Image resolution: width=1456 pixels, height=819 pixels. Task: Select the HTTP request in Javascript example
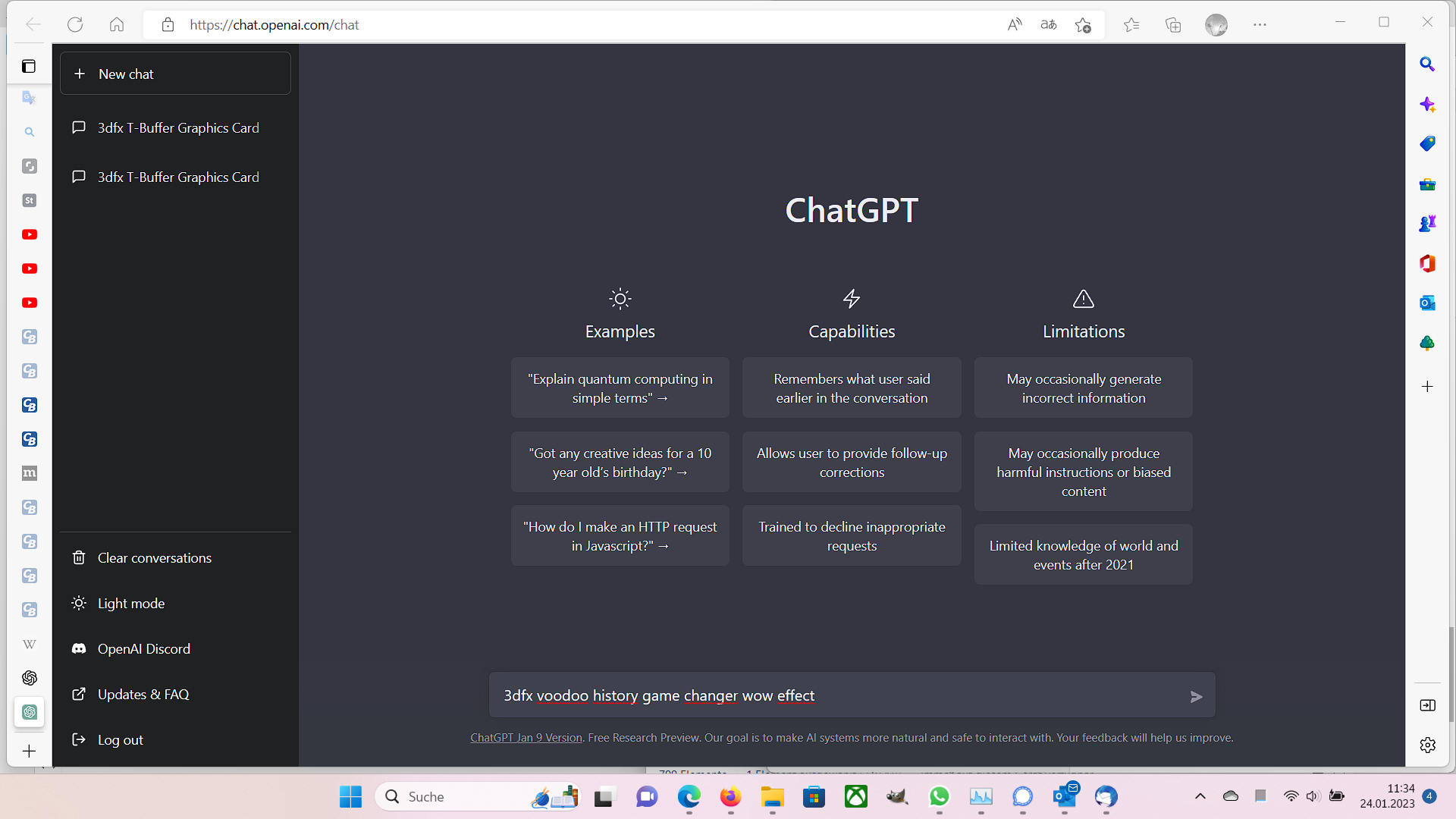[620, 536]
